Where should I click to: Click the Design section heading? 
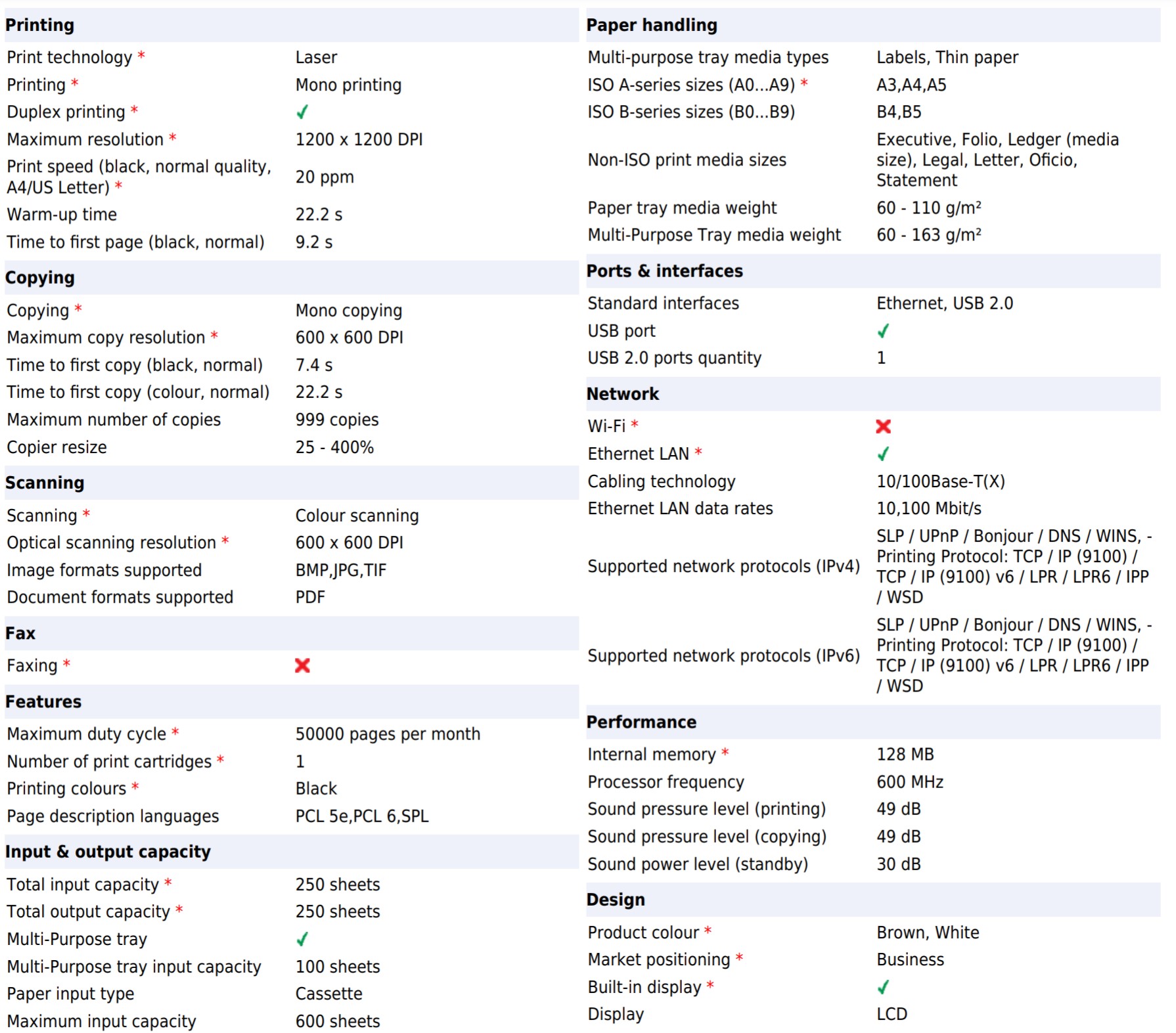pos(616,900)
